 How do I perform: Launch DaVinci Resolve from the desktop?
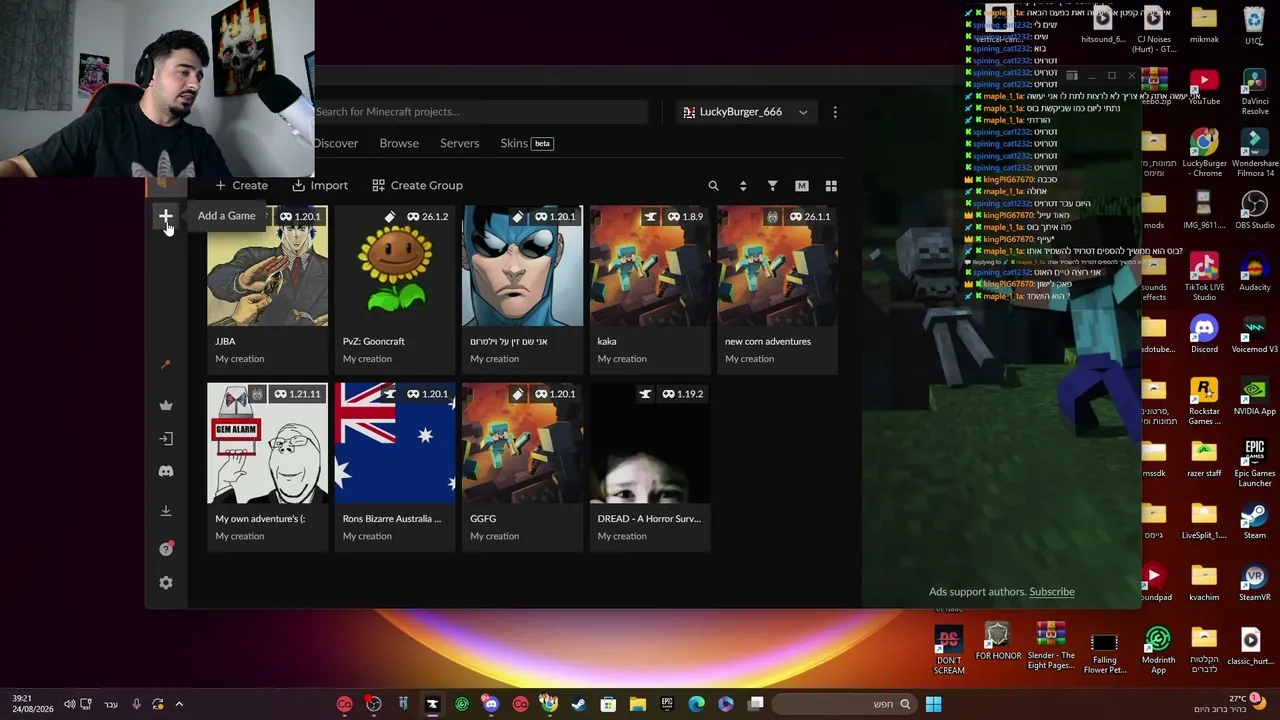(1254, 92)
